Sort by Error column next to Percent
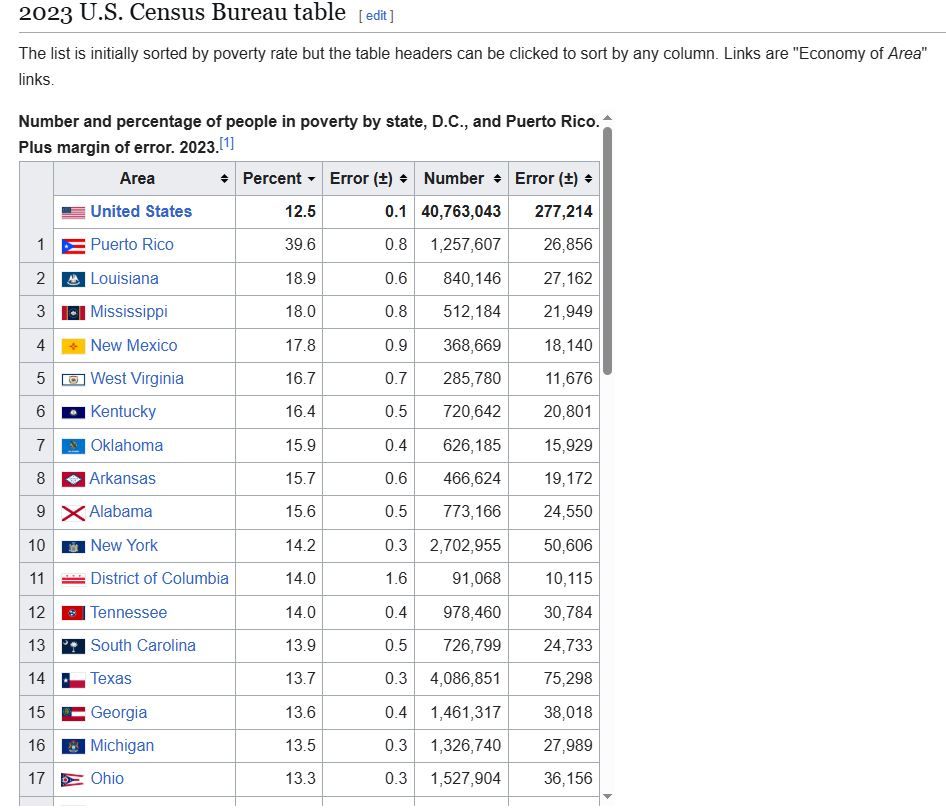 click(x=368, y=179)
